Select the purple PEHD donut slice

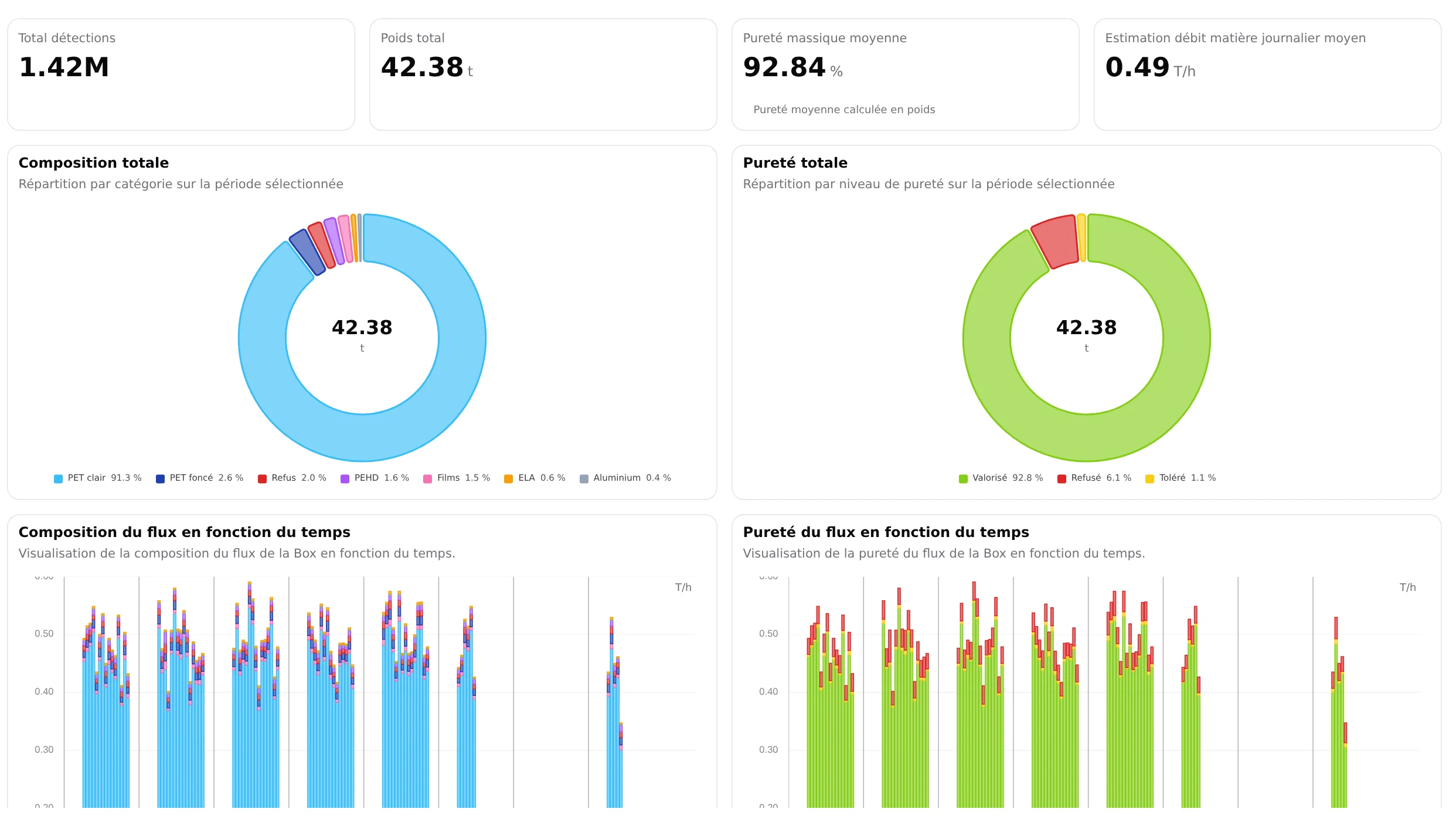pyautogui.click(x=334, y=241)
